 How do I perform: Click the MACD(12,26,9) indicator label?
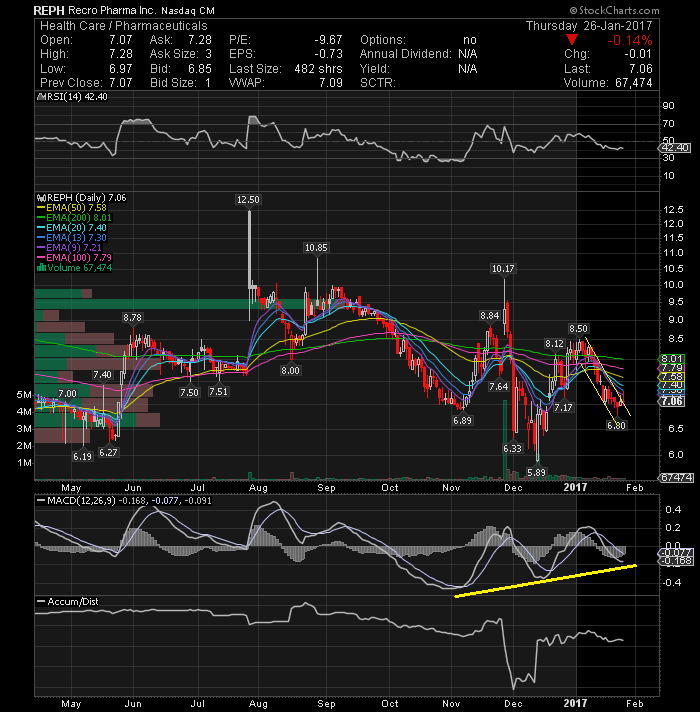[82, 501]
